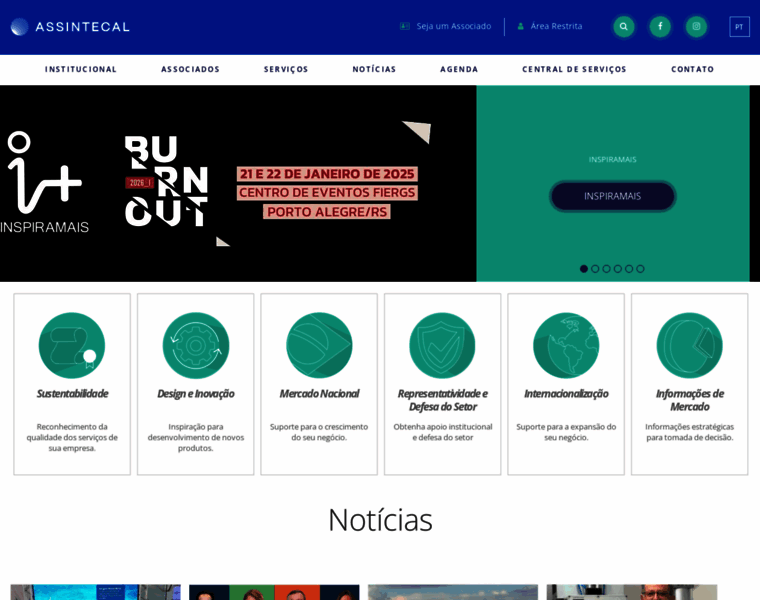Click text 'Suporte para a expansão do seu negócio'
Screen dimensions: 760x600
(x=566, y=432)
